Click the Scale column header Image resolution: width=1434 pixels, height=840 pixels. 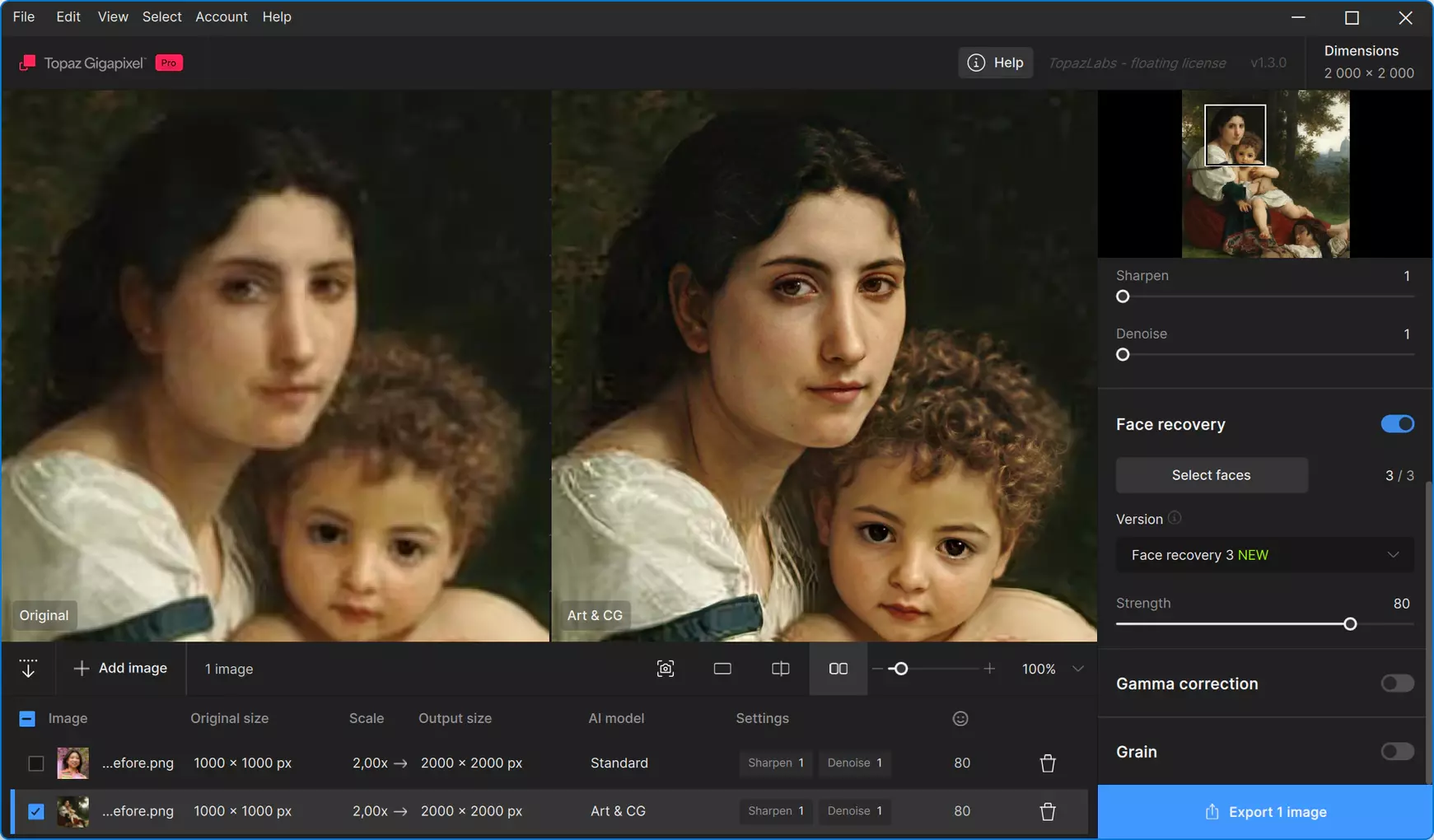point(367,719)
